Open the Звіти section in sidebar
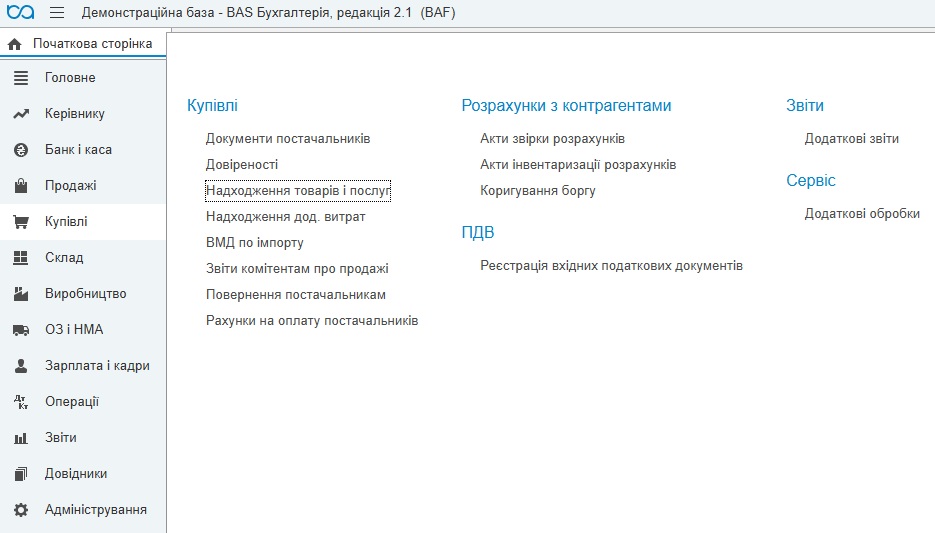The image size is (935, 533). 60,438
